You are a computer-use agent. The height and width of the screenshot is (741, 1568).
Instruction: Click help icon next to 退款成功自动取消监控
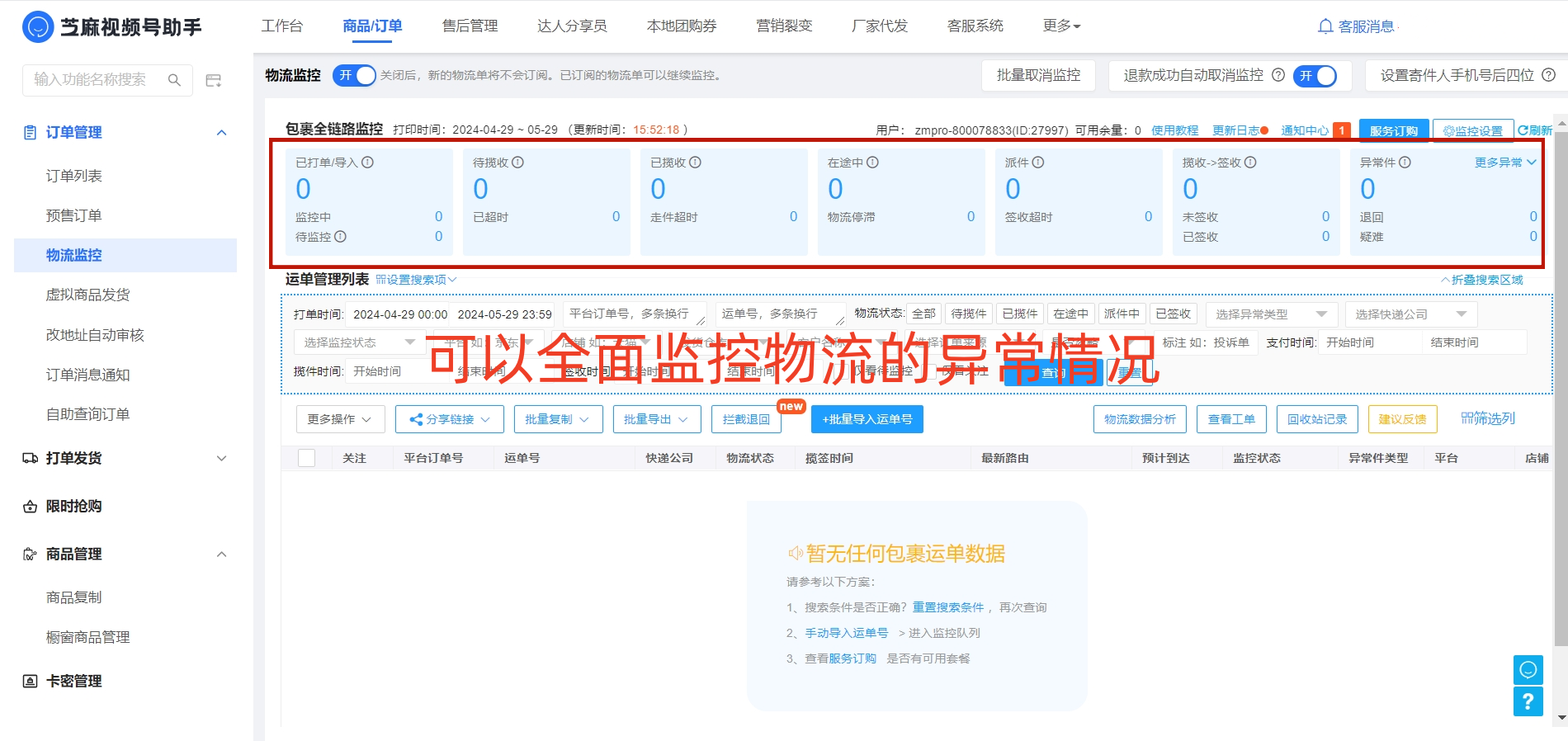tap(1278, 75)
